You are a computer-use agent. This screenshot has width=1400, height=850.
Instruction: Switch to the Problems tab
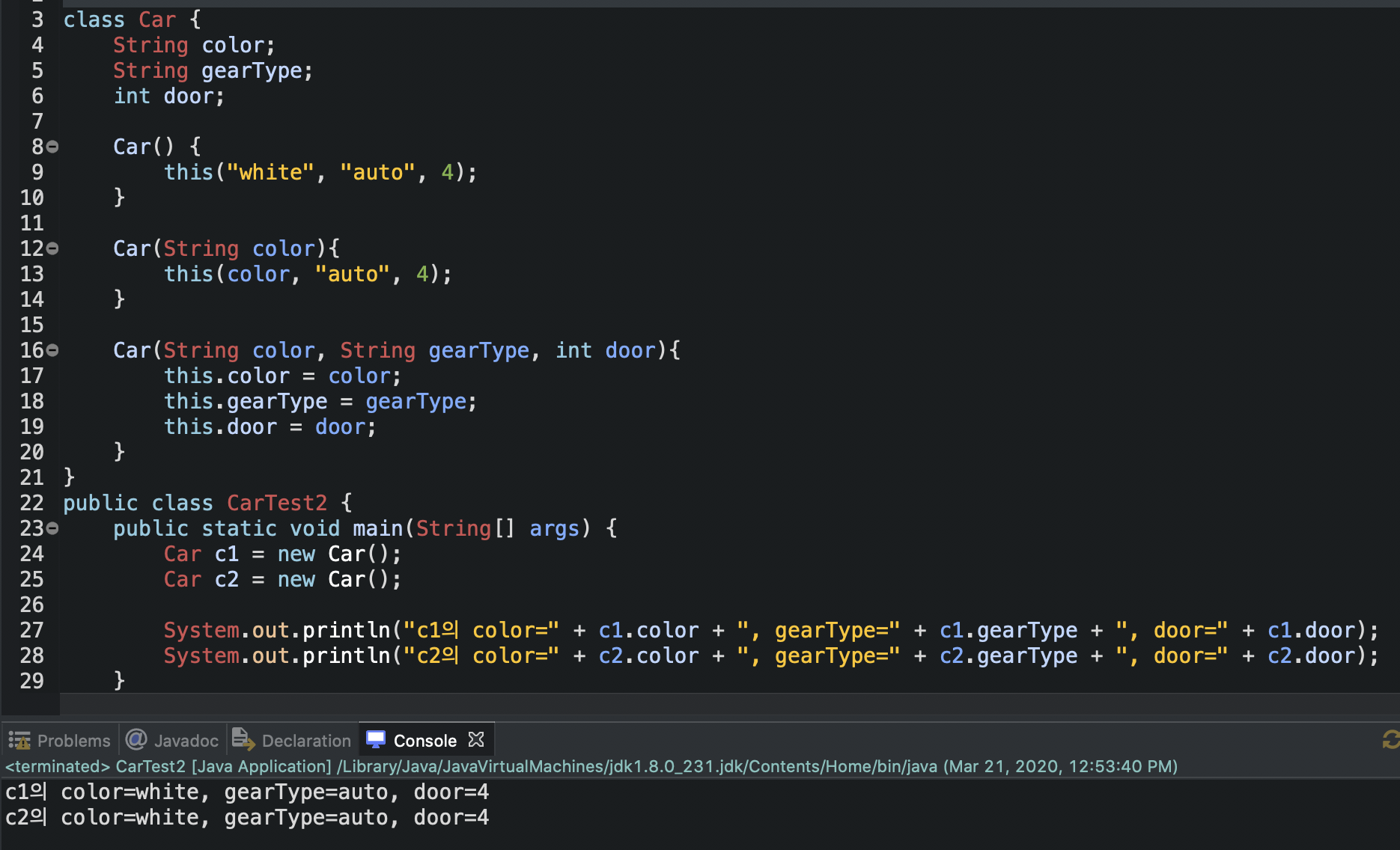60,741
